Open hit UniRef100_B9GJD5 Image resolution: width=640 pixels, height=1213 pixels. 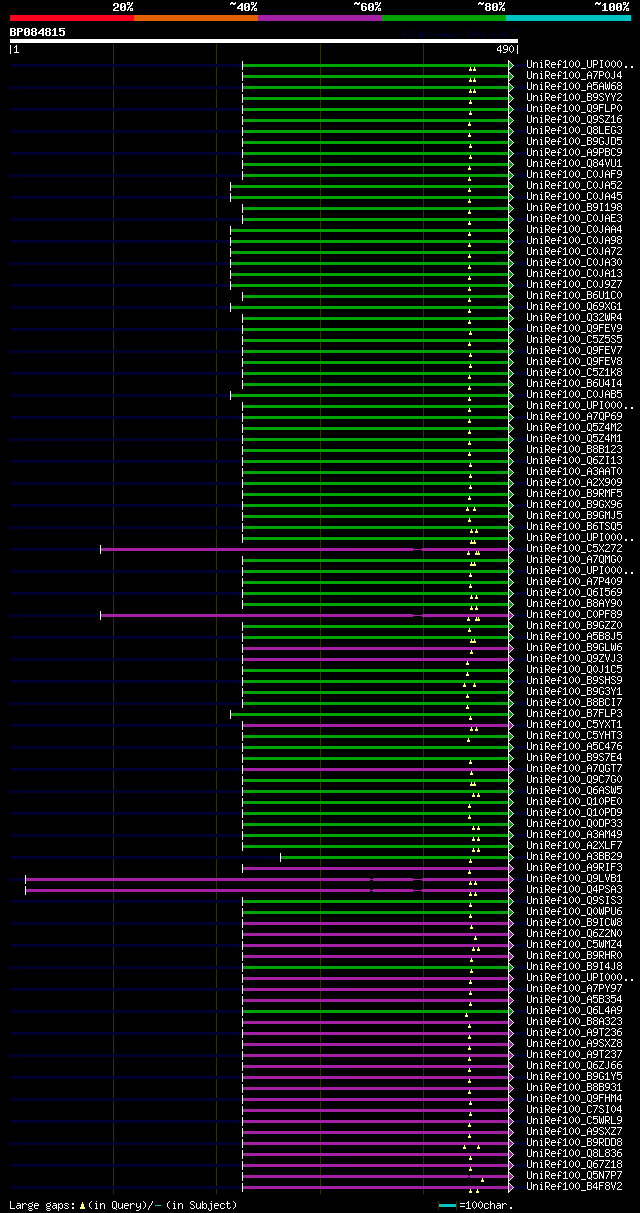(x=574, y=141)
